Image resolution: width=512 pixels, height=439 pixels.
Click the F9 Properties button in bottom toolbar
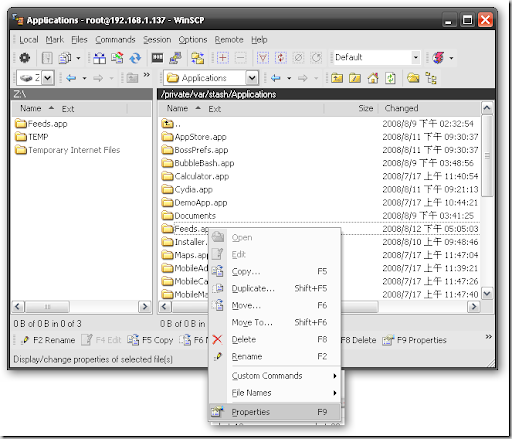pos(414,340)
